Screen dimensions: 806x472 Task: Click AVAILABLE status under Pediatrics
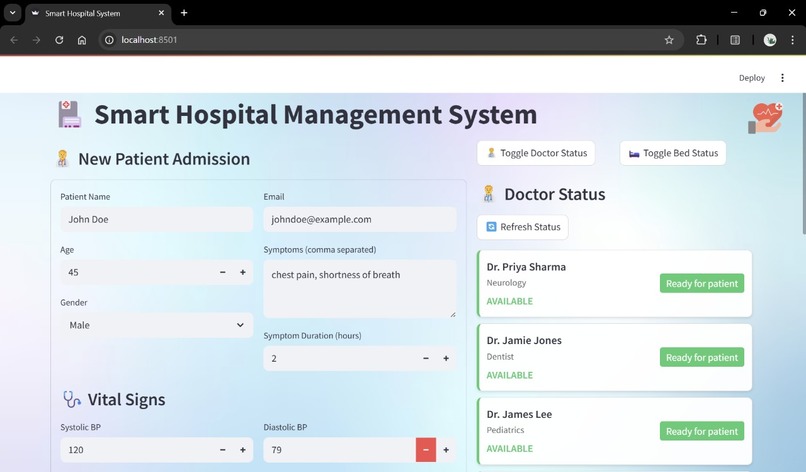click(x=509, y=449)
